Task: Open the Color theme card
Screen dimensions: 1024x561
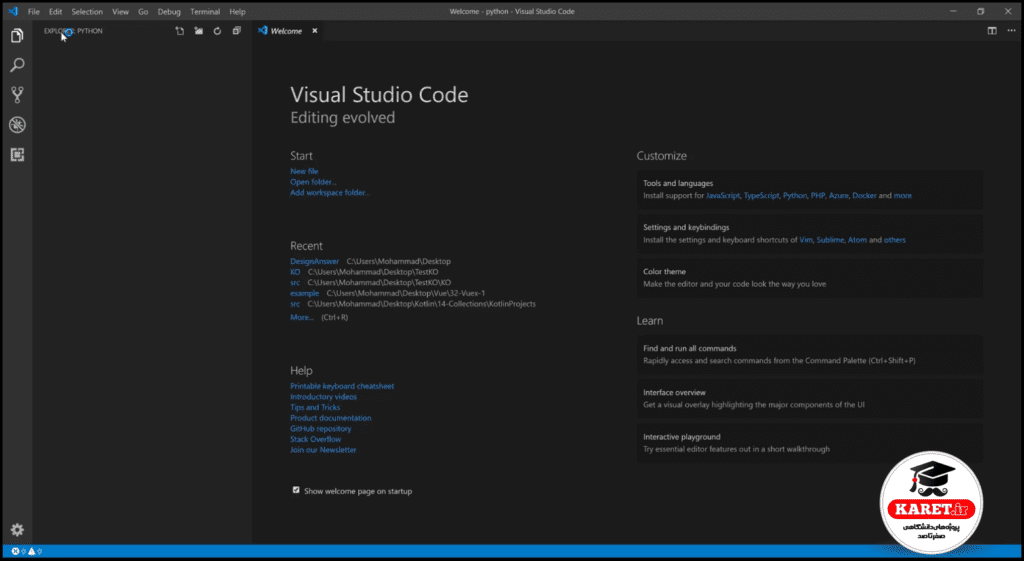Action: [810, 278]
